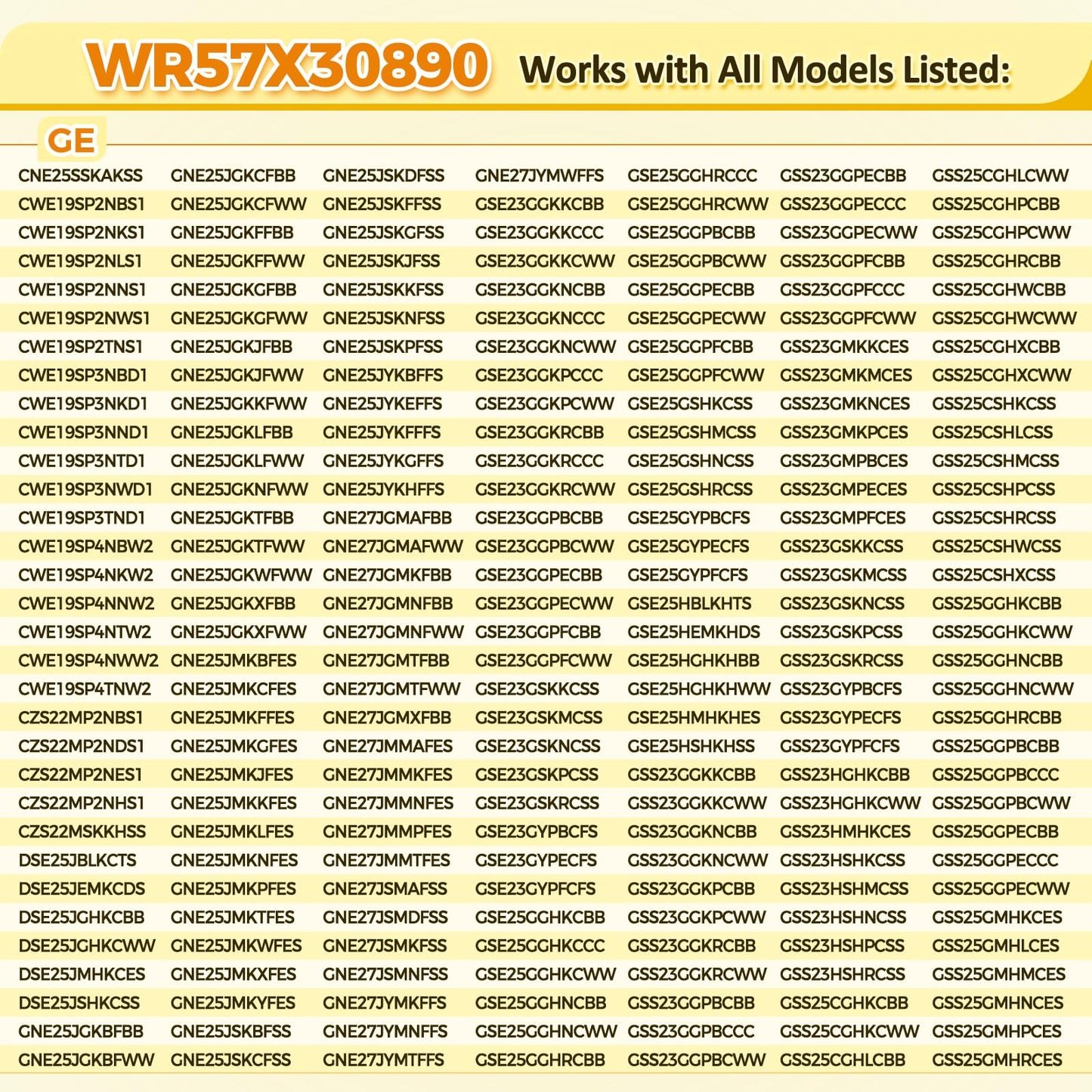Click model GNE27JSMAFSS

pyautogui.click(x=385, y=889)
